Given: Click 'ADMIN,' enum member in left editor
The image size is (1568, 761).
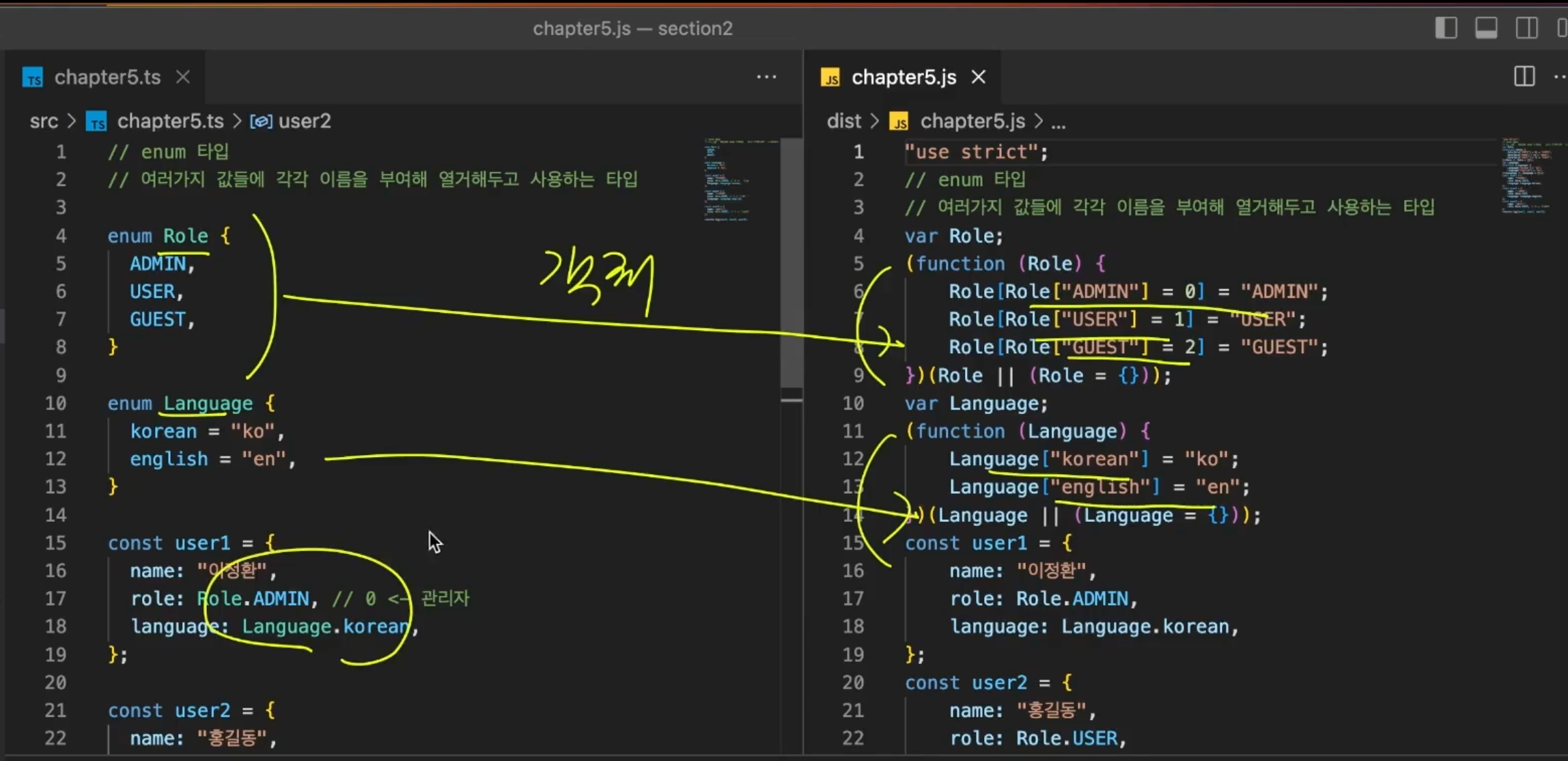Looking at the screenshot, I should click(x=163, y=264).
